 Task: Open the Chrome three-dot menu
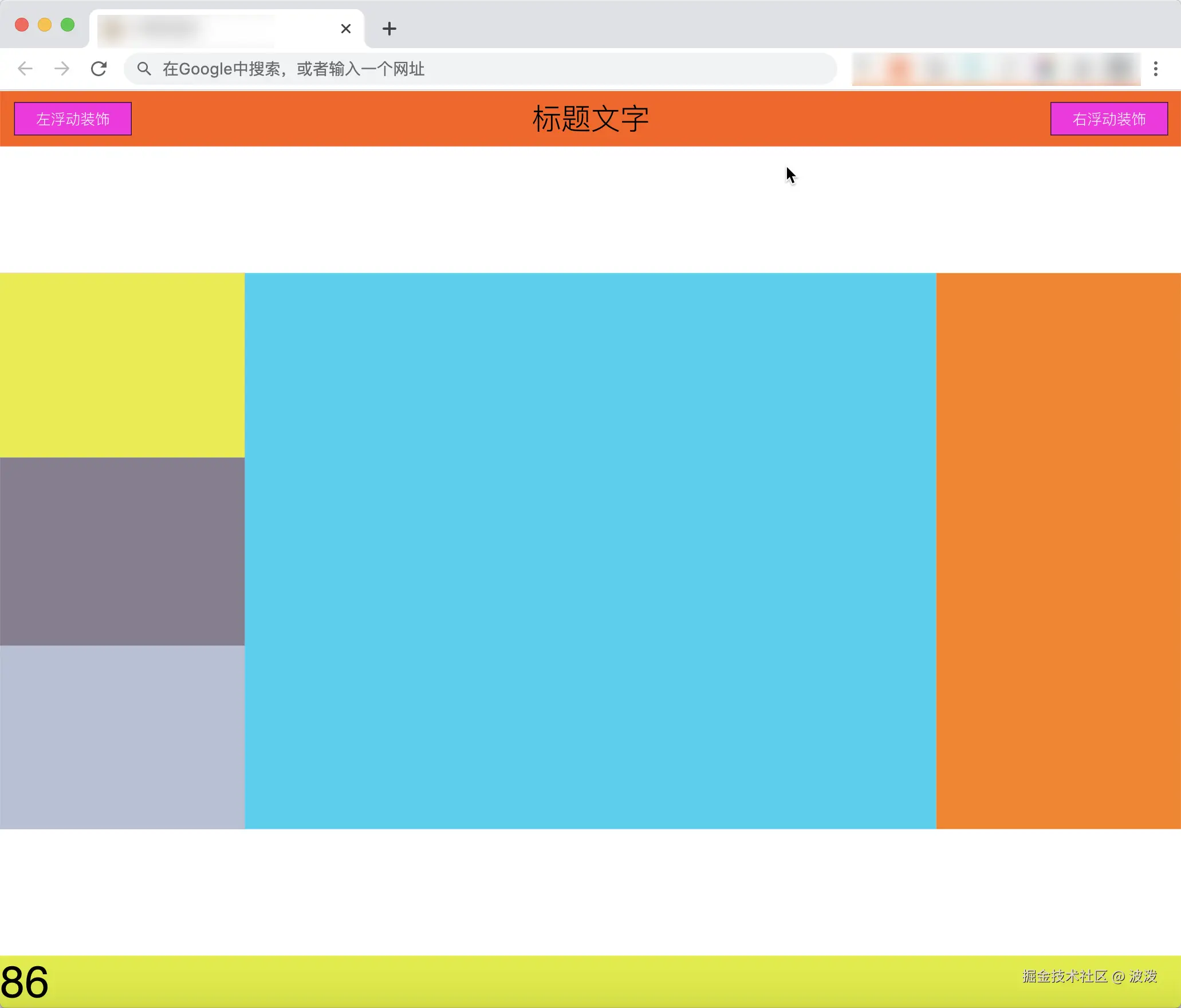pyautogui.click(x=1156, y=69)
